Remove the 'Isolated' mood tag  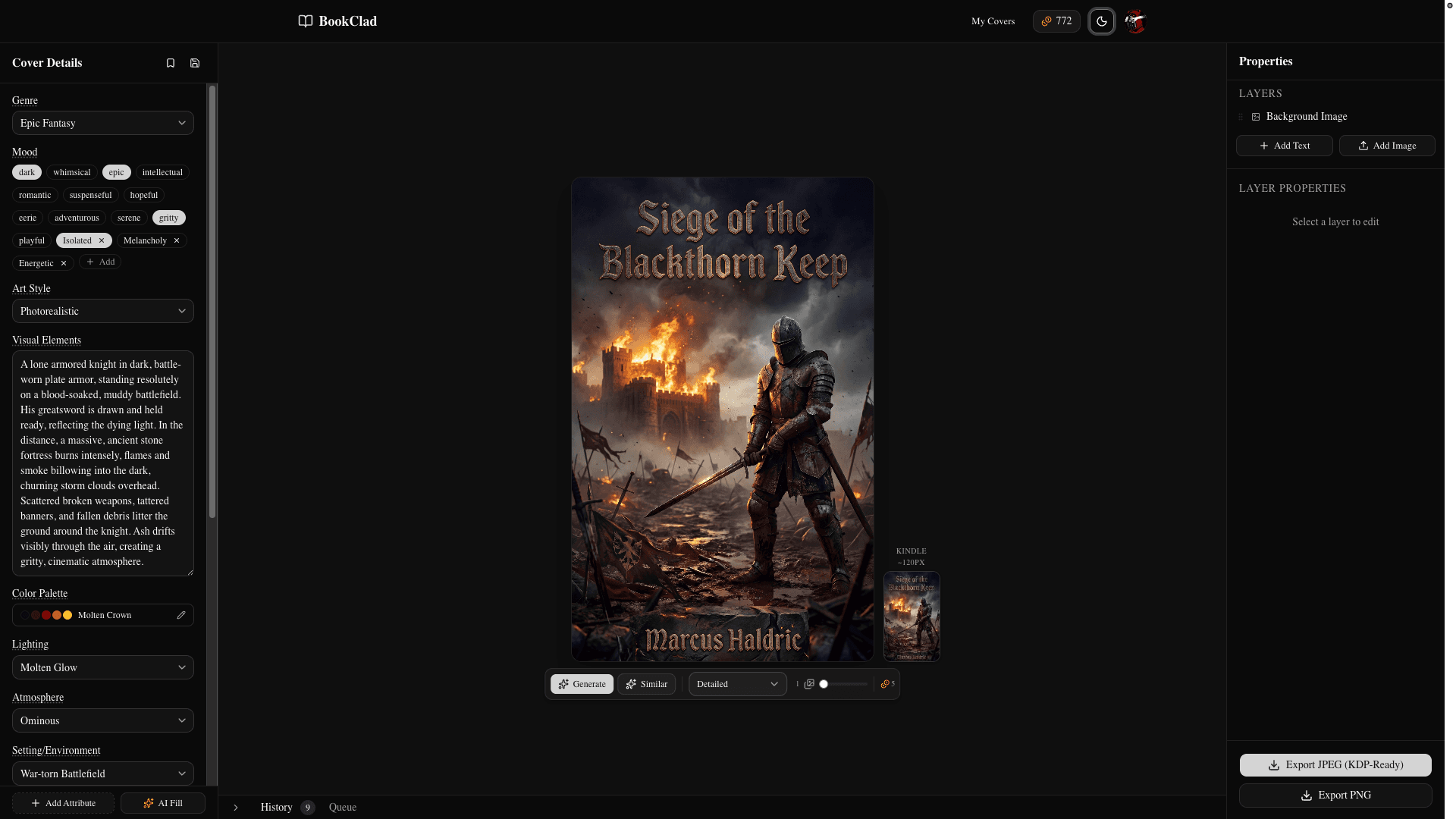(102, 240)
